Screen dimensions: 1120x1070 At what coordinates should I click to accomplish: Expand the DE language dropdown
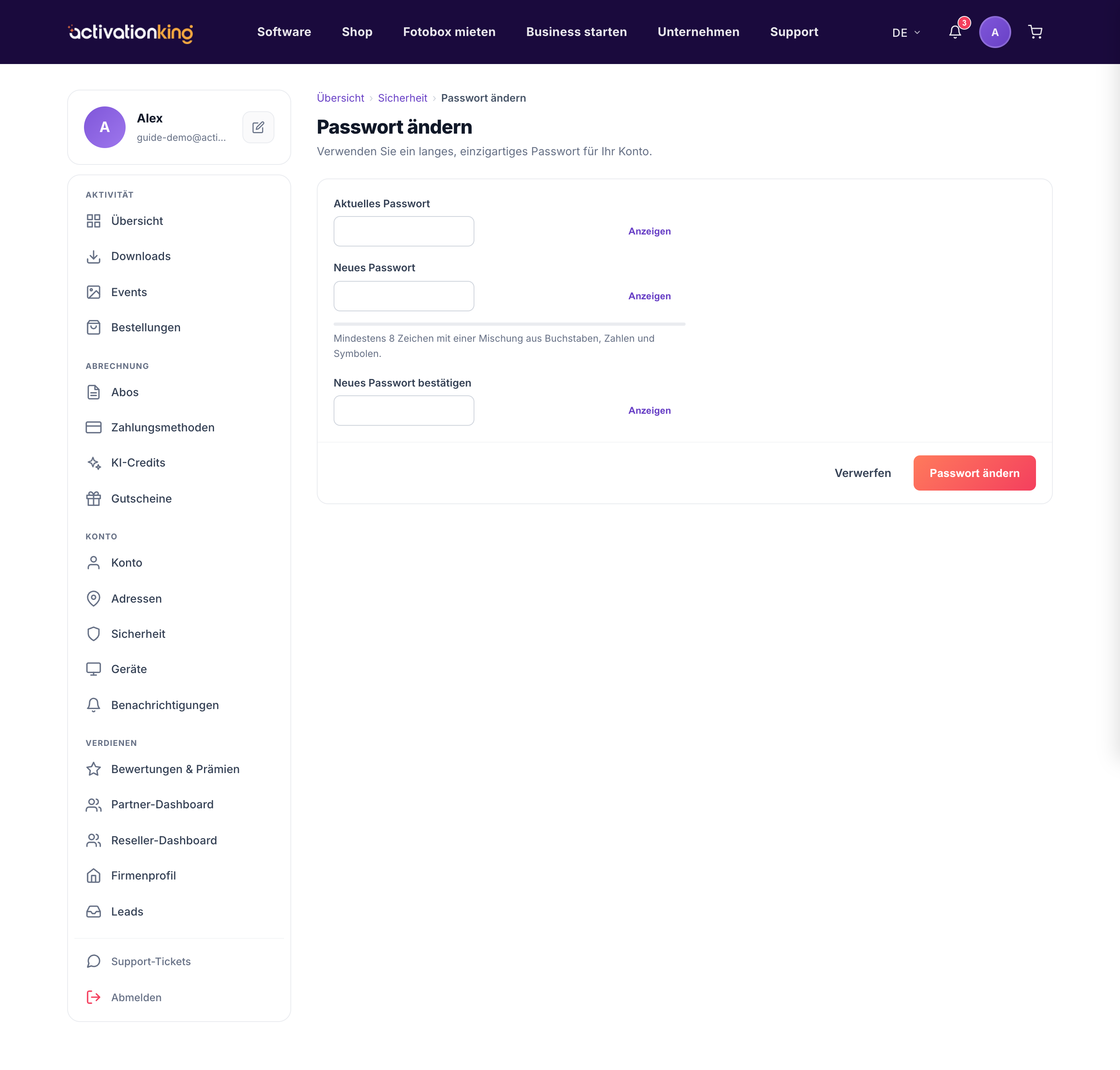(x=906, y=32)
